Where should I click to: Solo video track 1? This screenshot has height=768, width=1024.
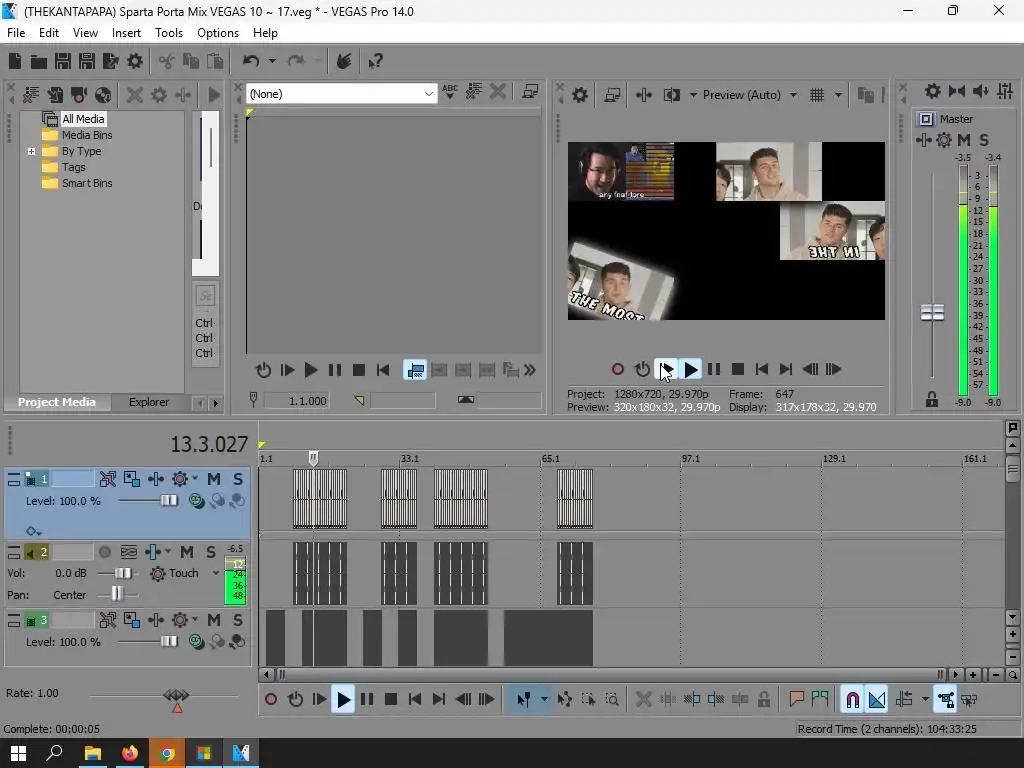pos(238,479)
